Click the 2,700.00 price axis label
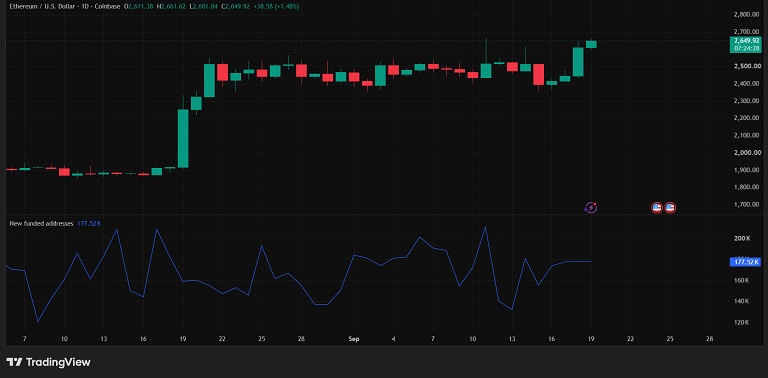Image resolution: width=768 pixels, height=378 pixels. point(747,32)
